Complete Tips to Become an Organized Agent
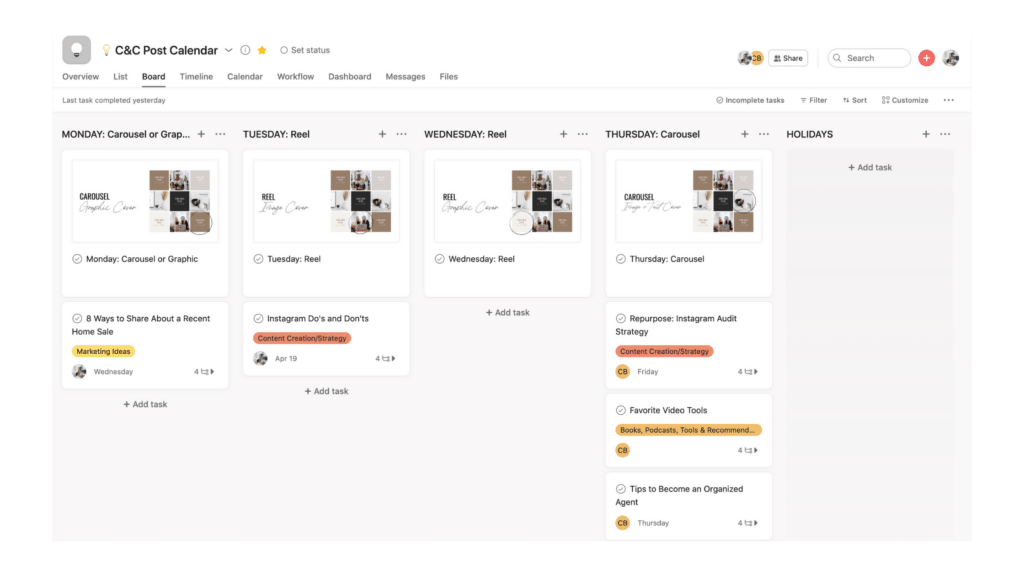The width and height of the screenshot is (1024, 576). 620,489
